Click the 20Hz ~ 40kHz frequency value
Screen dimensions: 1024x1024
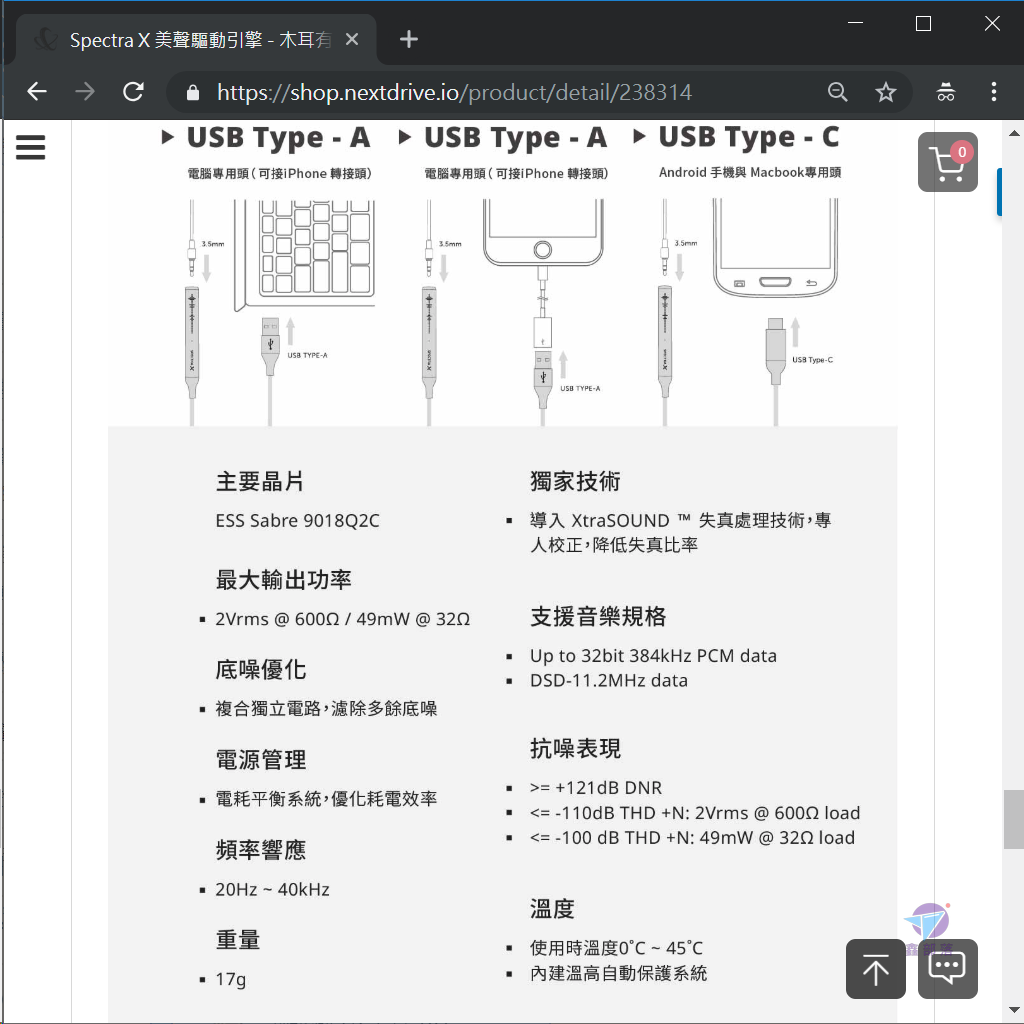272,889
